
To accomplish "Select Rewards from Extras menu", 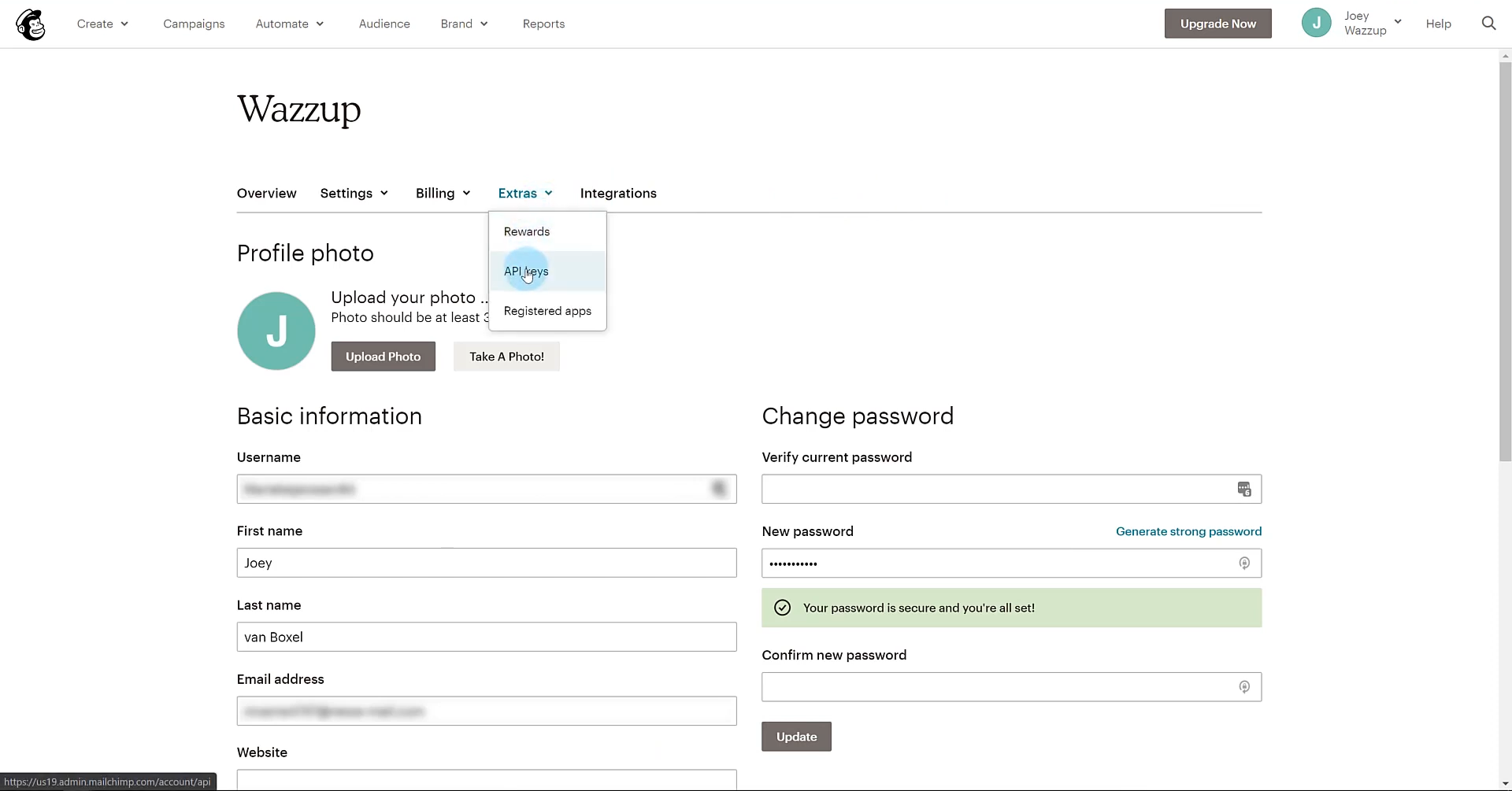I will (547, 231).
